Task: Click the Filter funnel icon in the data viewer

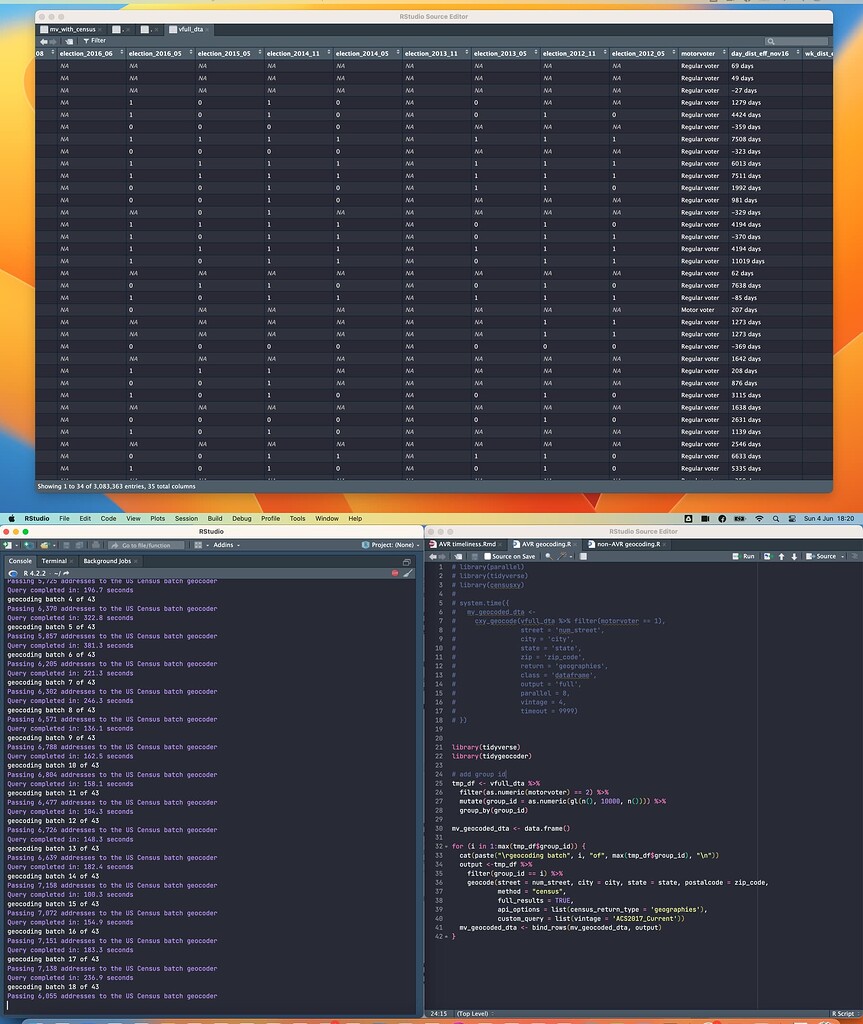Action: pyautogui.click(x=86, y=40)
